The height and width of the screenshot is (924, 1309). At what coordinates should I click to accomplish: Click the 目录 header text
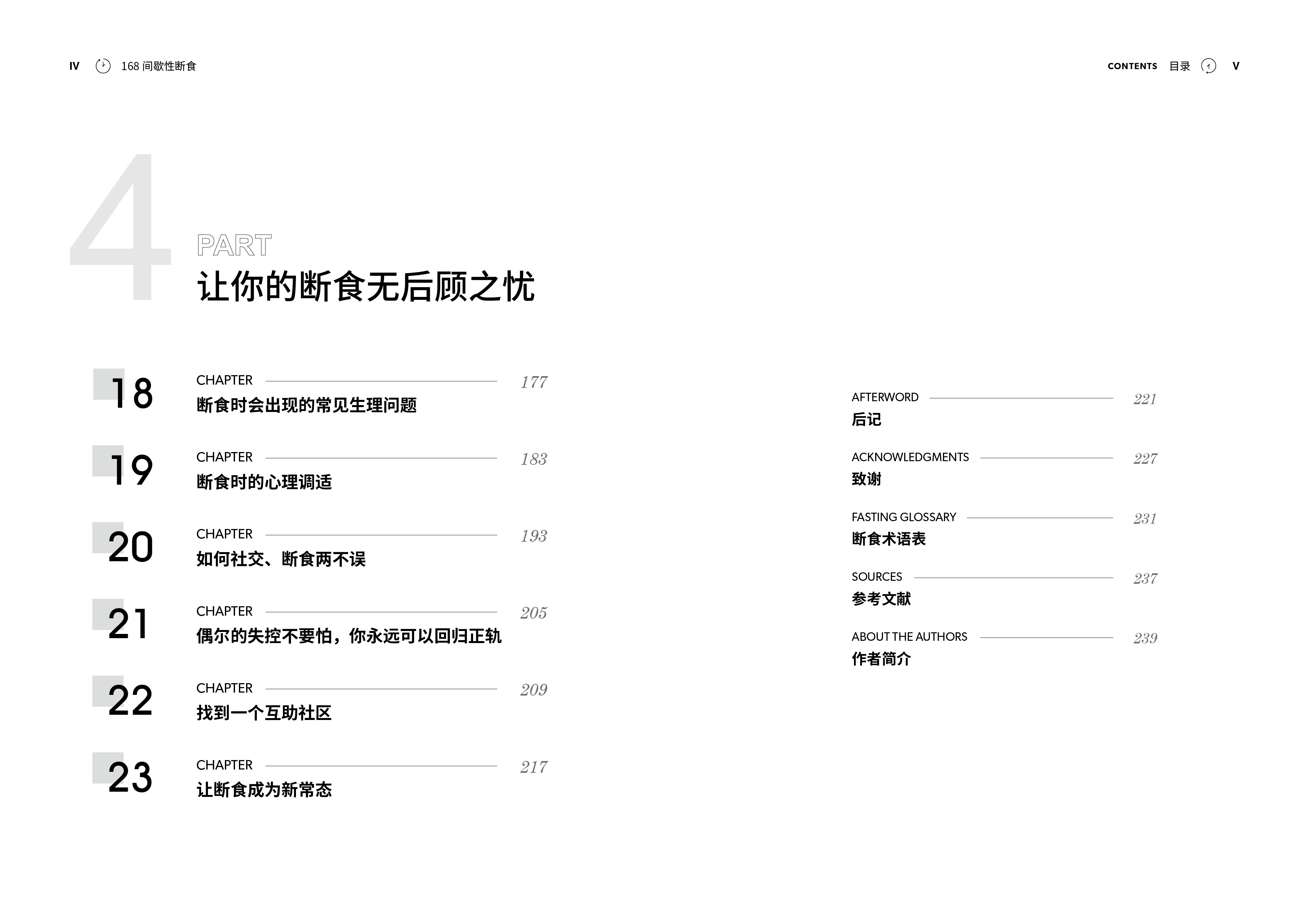[x=1180, y=66]
